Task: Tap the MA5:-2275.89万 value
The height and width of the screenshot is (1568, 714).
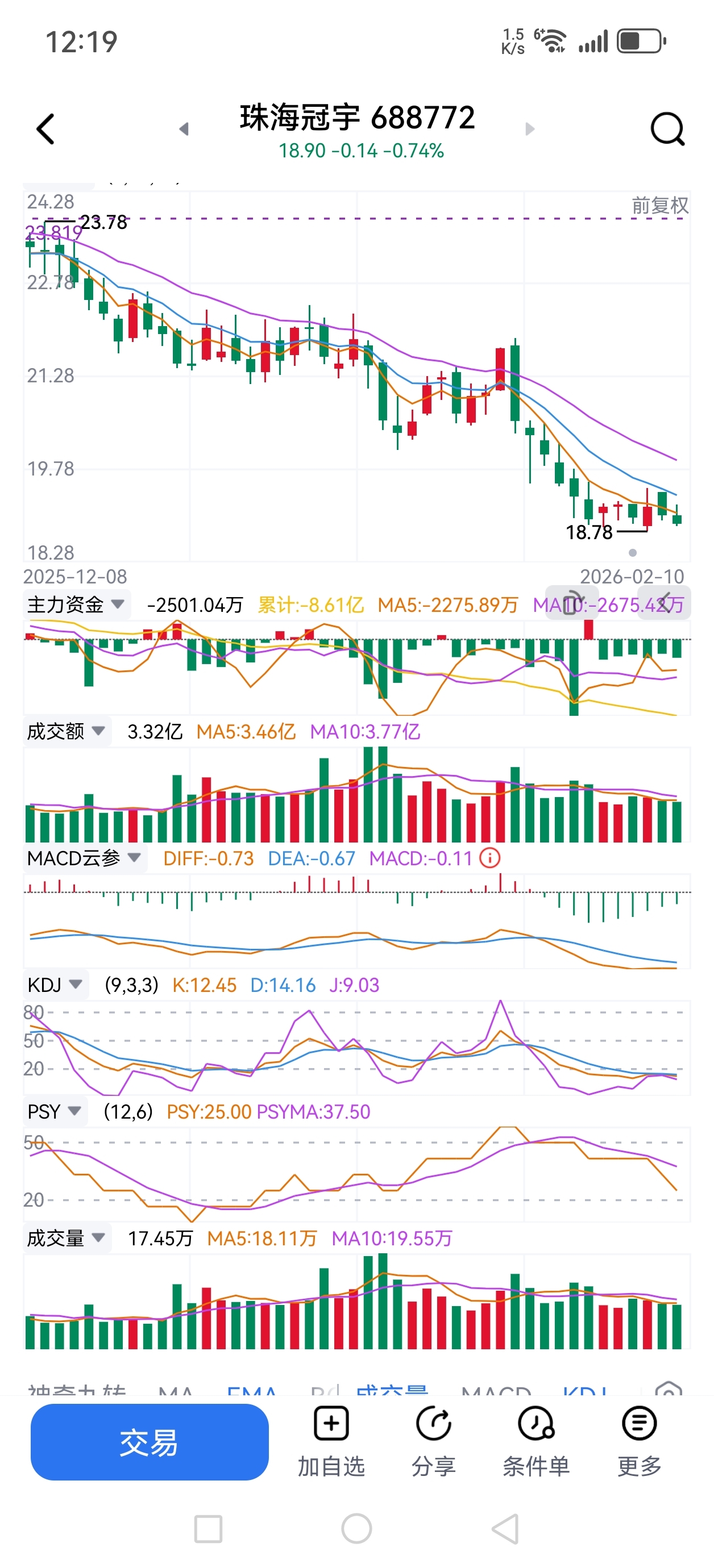Action: pos(448,605)
